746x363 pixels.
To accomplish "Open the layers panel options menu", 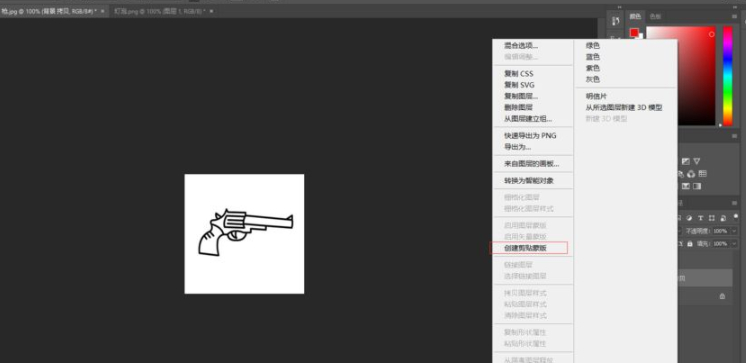I will [735, 203].
